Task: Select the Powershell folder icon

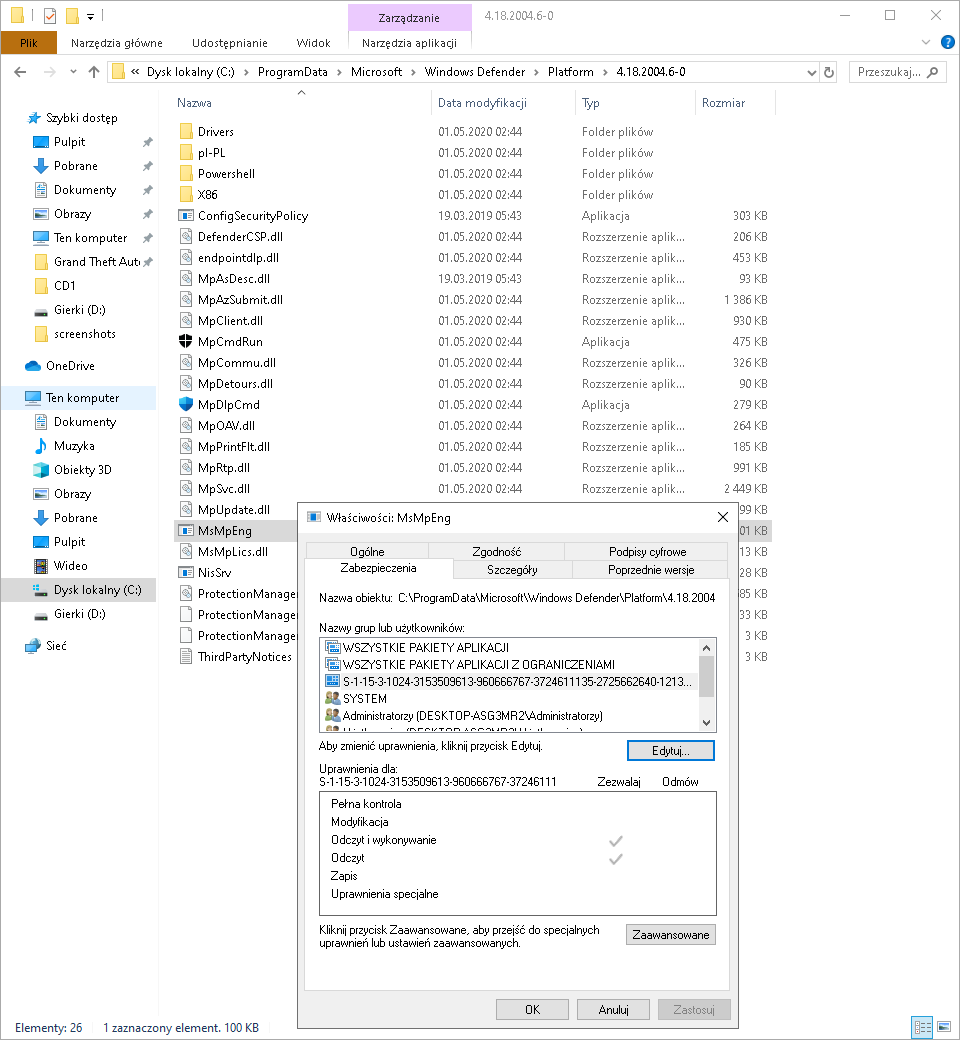Action: tap(186, 174)
